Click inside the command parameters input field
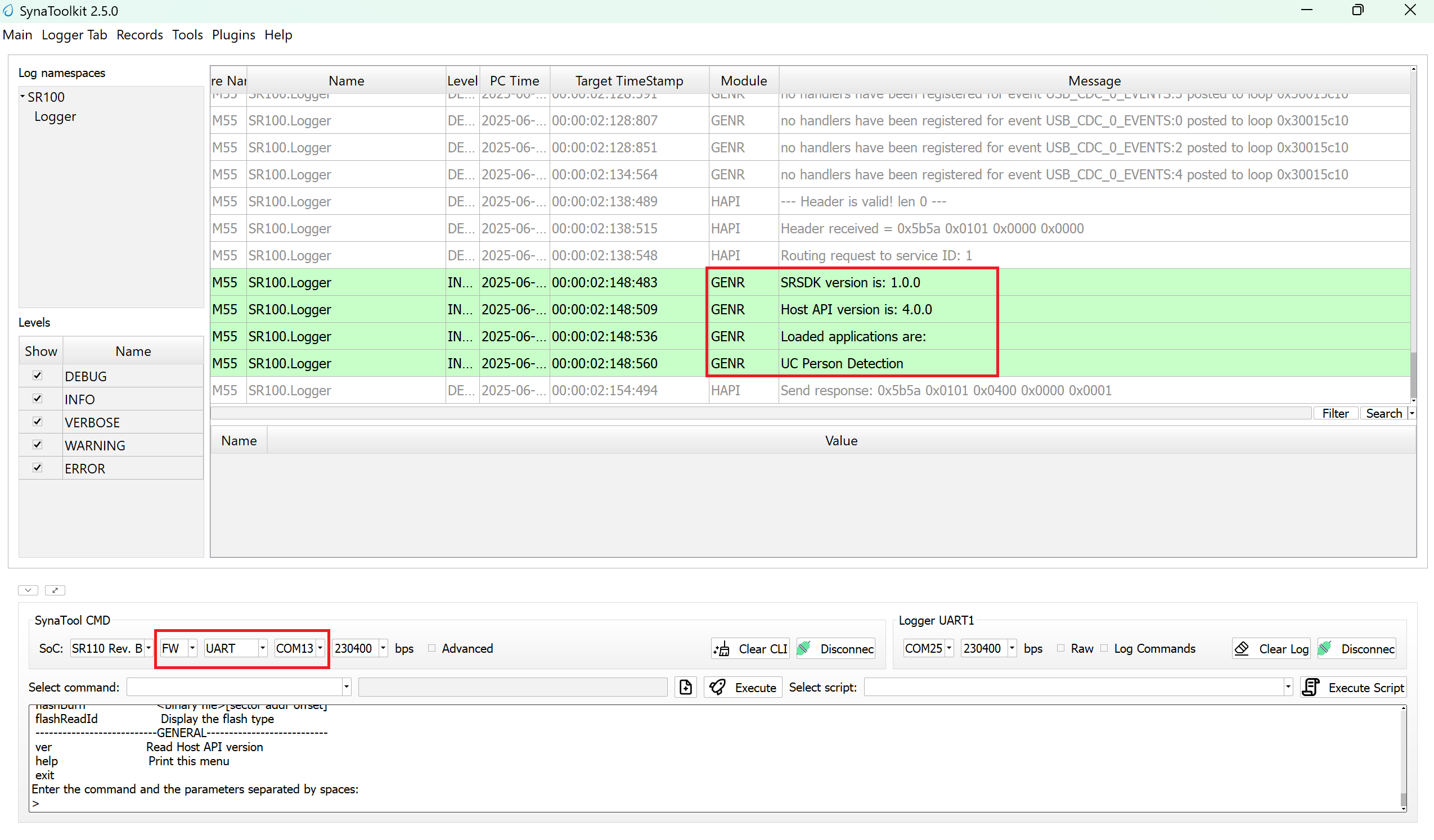 coord(512,687)
